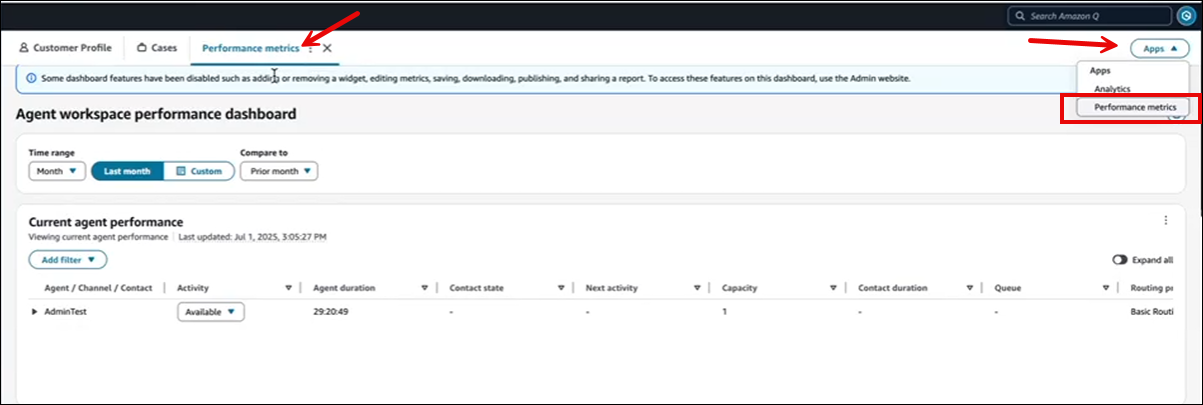Click the Add filter button
The image size is (1203, 405).
[x=68, y=260]
